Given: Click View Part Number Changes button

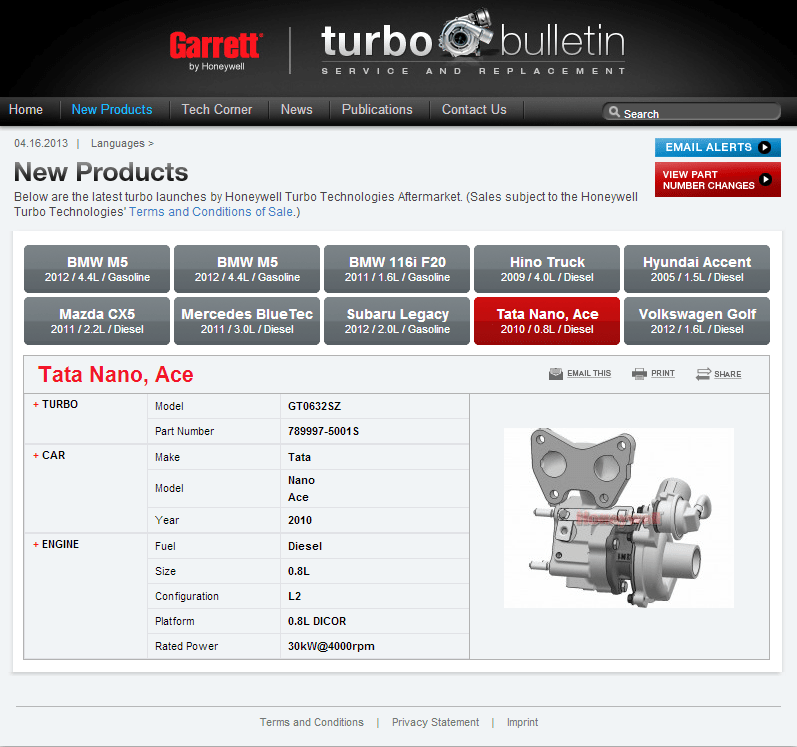Looking at the screenshot, I should click(718, 179).
